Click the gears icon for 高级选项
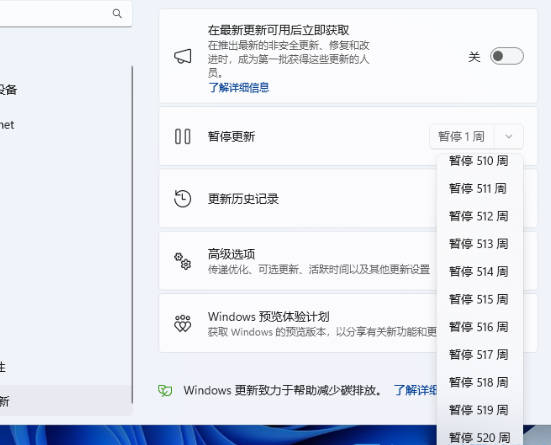 click(183, 261)
